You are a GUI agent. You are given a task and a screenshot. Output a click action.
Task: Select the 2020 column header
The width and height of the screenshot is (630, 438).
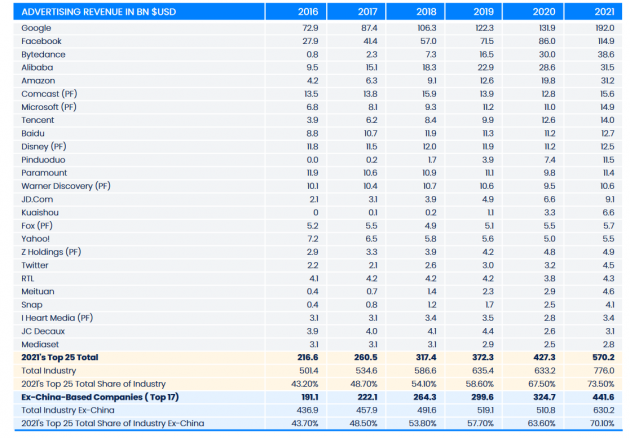click(544, 12)
